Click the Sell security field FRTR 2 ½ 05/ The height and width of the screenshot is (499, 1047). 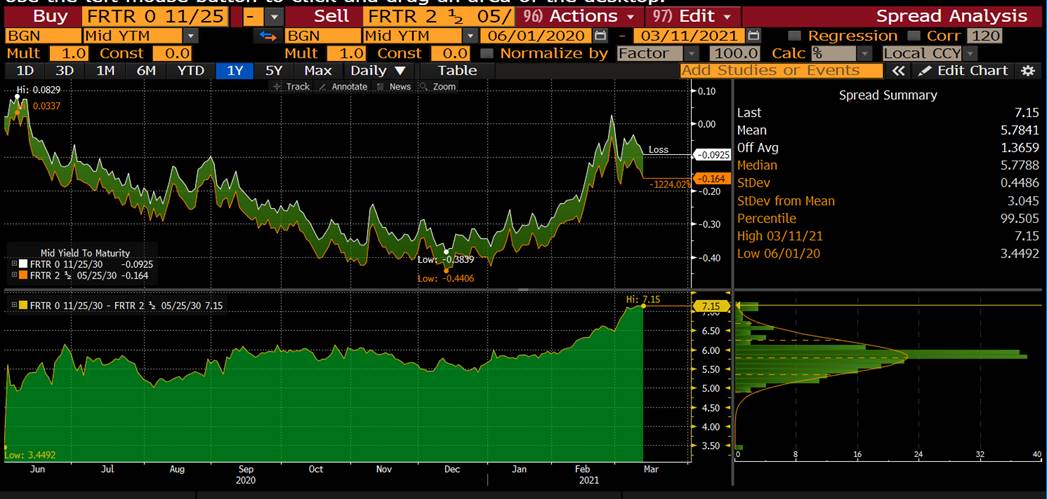pos(439,16)
